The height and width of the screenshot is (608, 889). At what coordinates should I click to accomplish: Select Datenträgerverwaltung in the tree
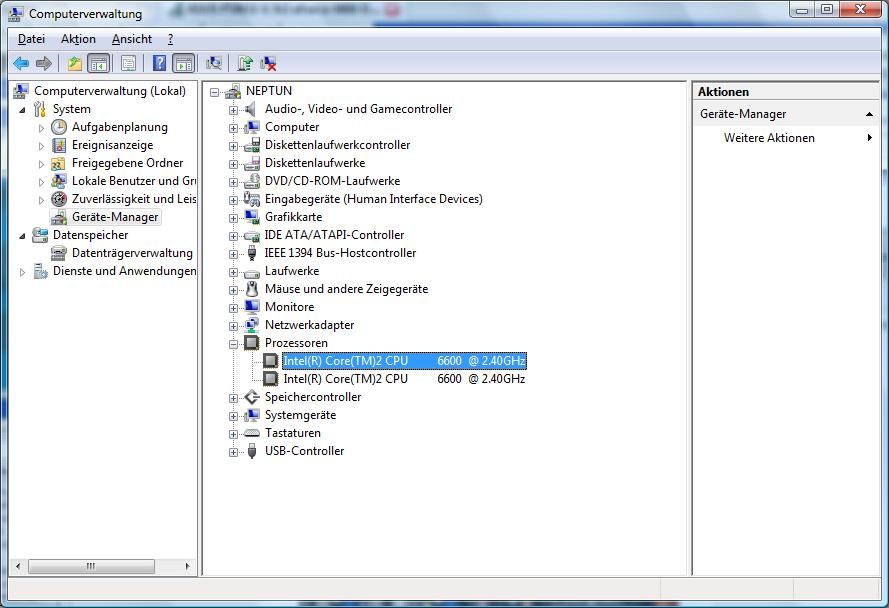click(132, 253)
